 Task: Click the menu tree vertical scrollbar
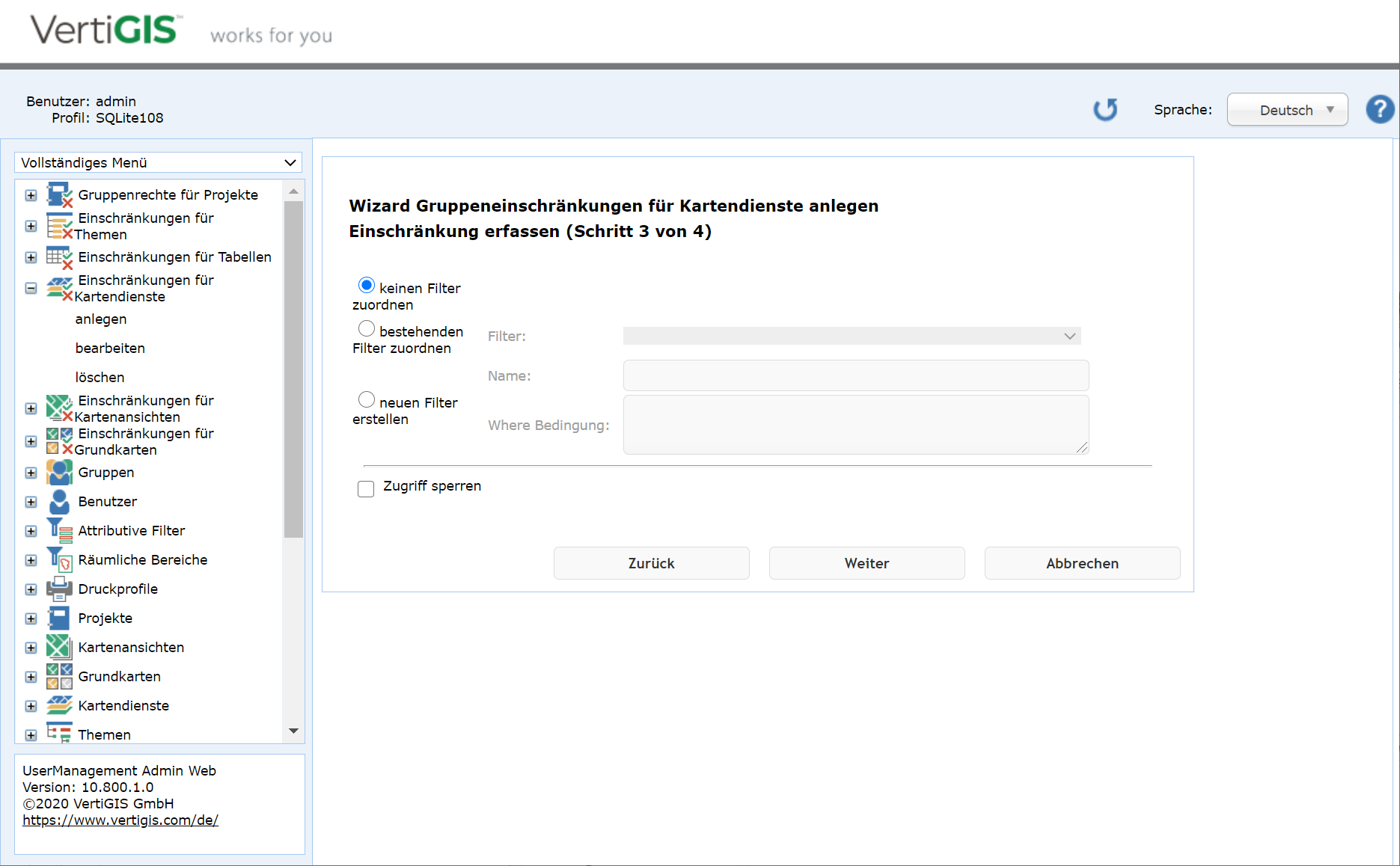click(x=293, y=374)
